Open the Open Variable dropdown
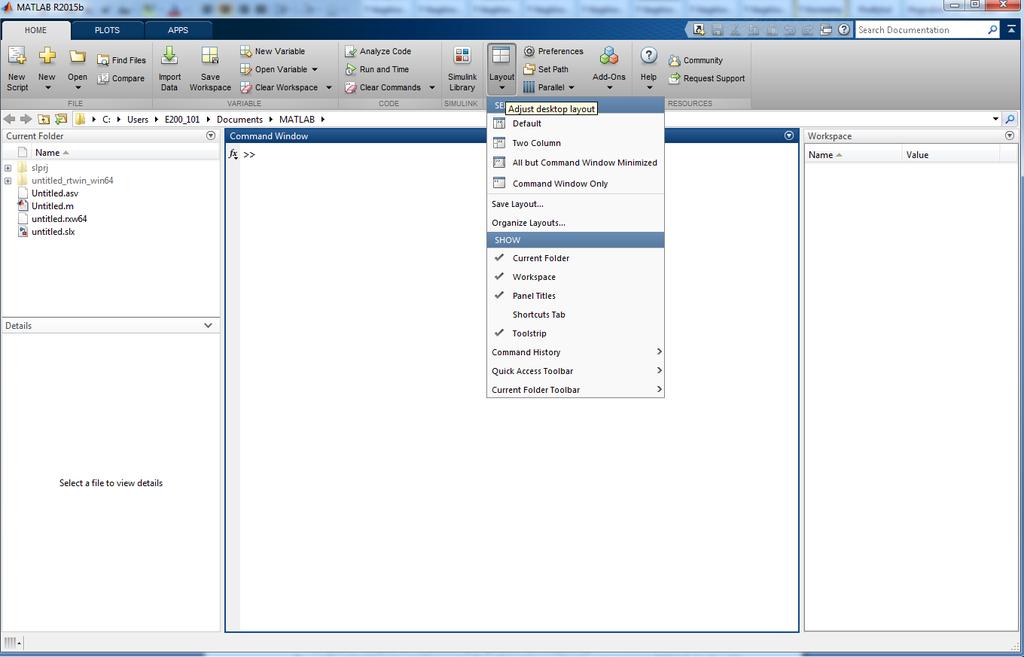 [314, 69]
